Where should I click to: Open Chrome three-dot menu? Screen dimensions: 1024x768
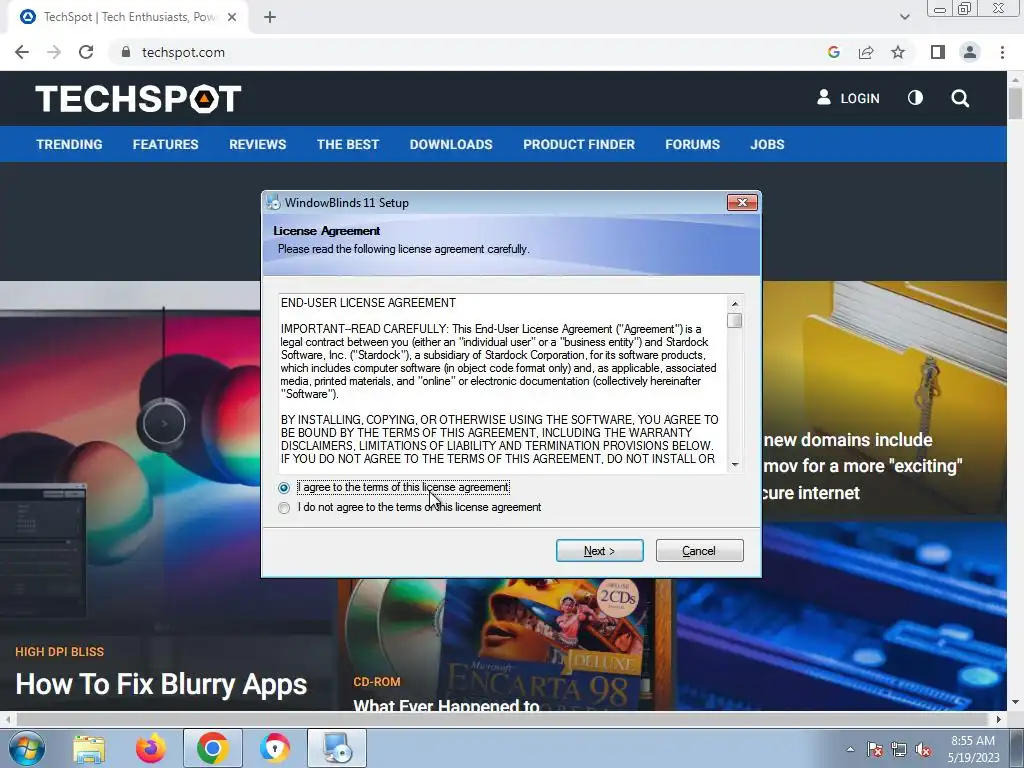[1002, 52]
